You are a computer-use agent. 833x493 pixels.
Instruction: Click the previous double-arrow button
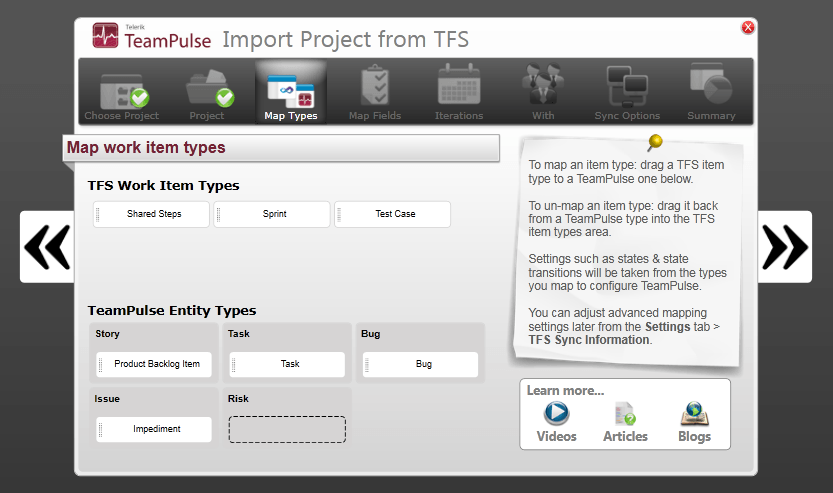[47, 247]
